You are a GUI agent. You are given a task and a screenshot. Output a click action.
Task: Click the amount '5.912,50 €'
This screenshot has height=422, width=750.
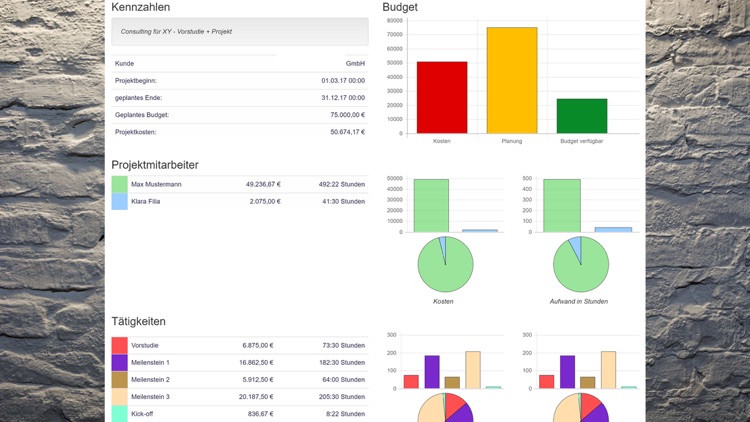(258, 380)
